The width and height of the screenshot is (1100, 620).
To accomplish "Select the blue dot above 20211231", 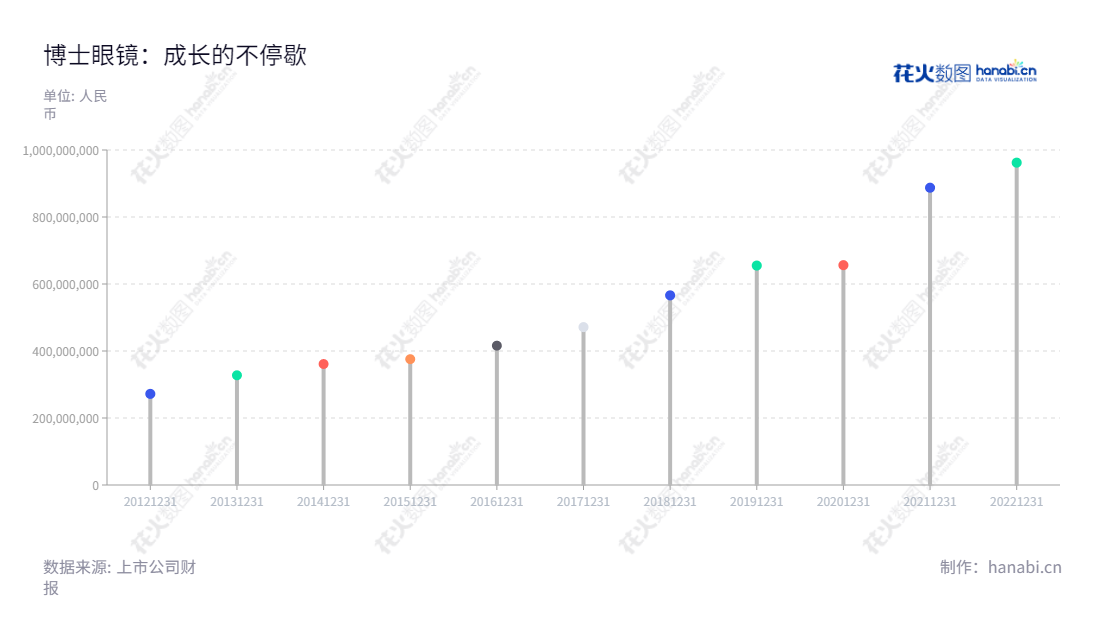I will (930, 188).
